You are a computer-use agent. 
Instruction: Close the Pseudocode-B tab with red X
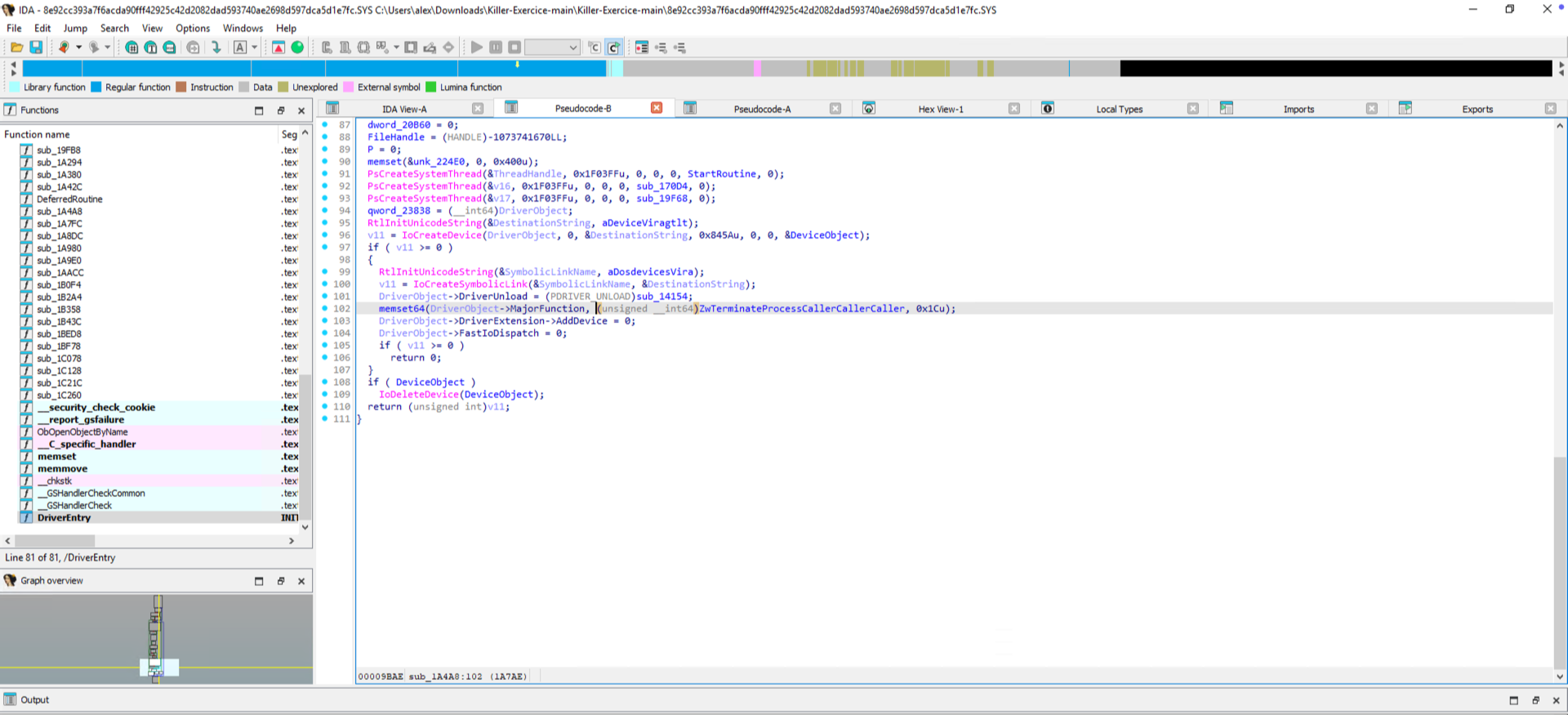[657, 108]
